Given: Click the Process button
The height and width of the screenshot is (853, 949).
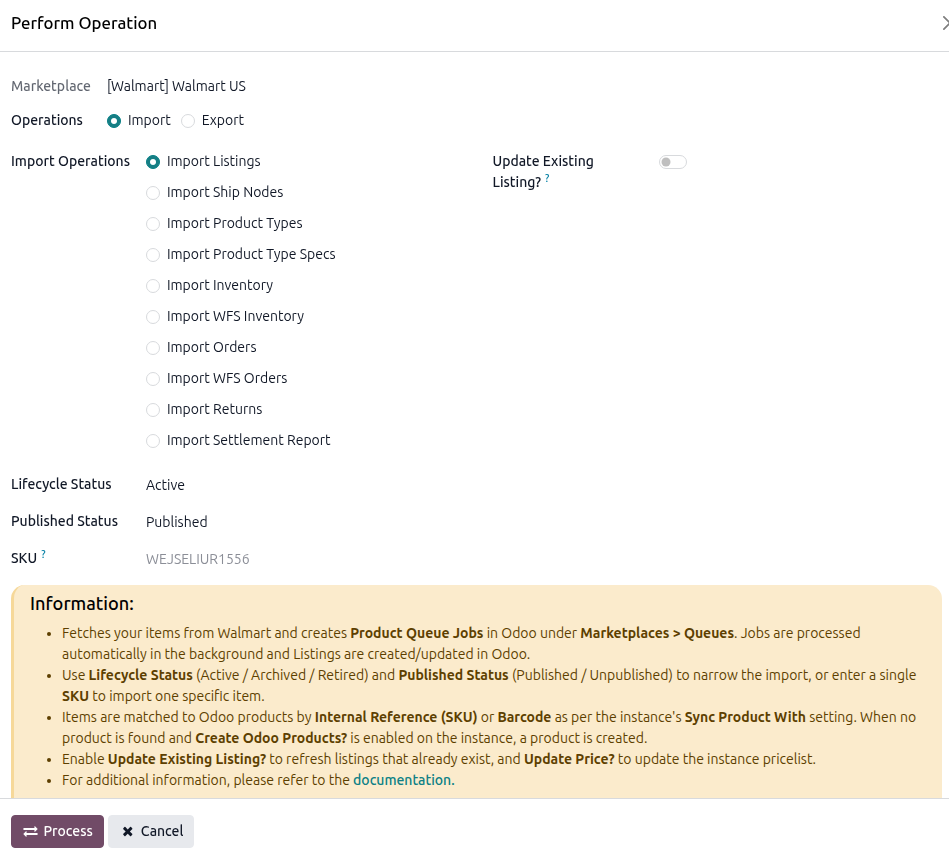Looking at the screenshot, I should (x=57, y=831).
